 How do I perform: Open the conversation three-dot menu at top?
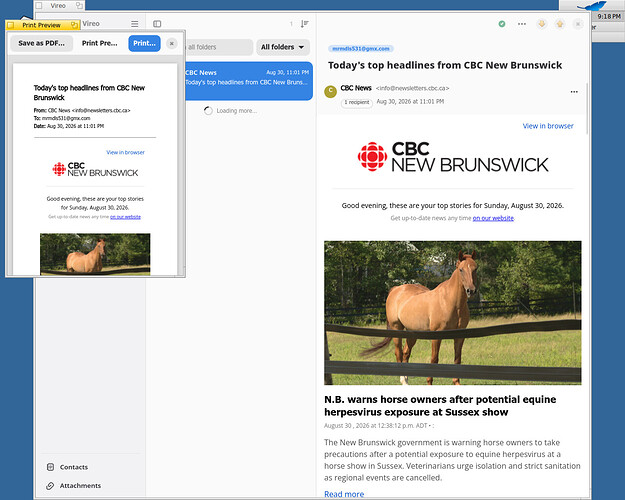[522, 24]
